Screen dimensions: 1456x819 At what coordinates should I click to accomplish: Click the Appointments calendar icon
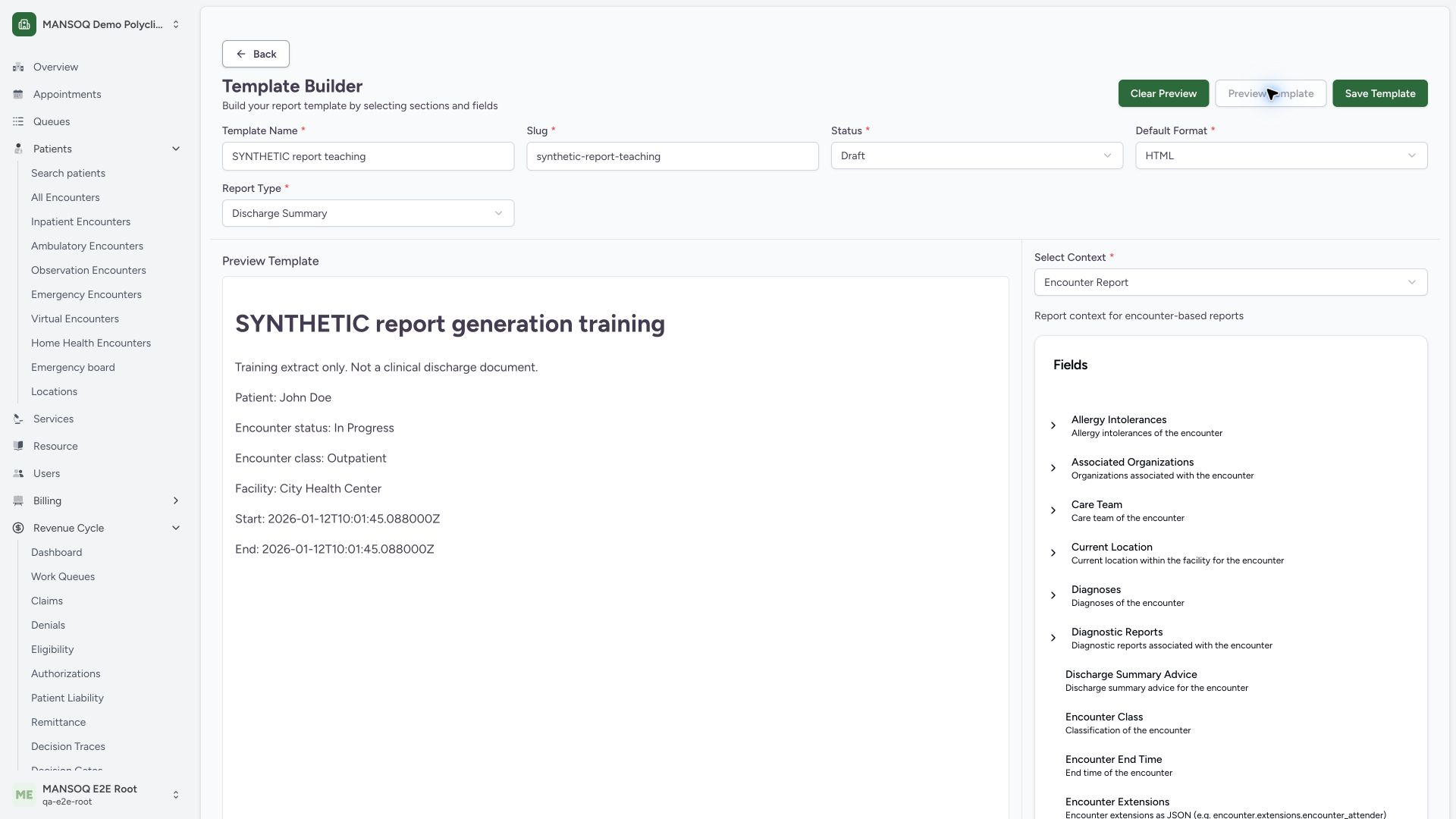point(18,94)
